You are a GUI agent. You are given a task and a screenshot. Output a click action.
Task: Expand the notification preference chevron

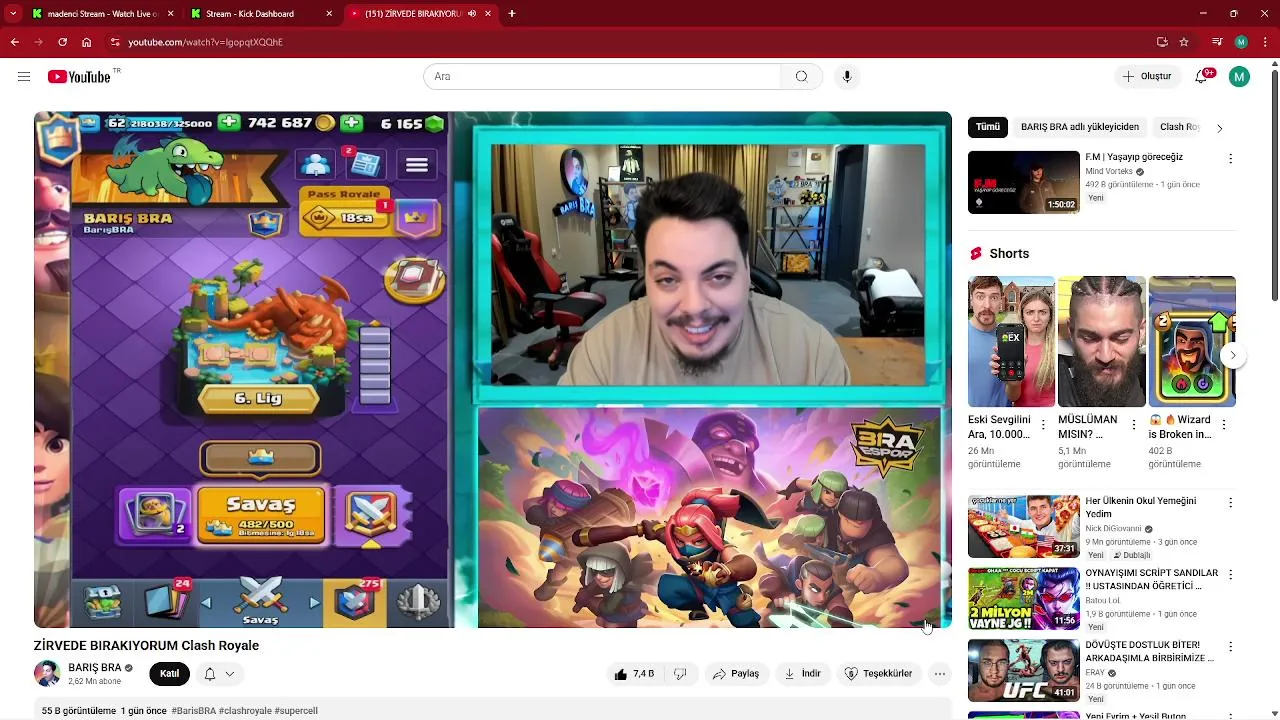(229, 674)
